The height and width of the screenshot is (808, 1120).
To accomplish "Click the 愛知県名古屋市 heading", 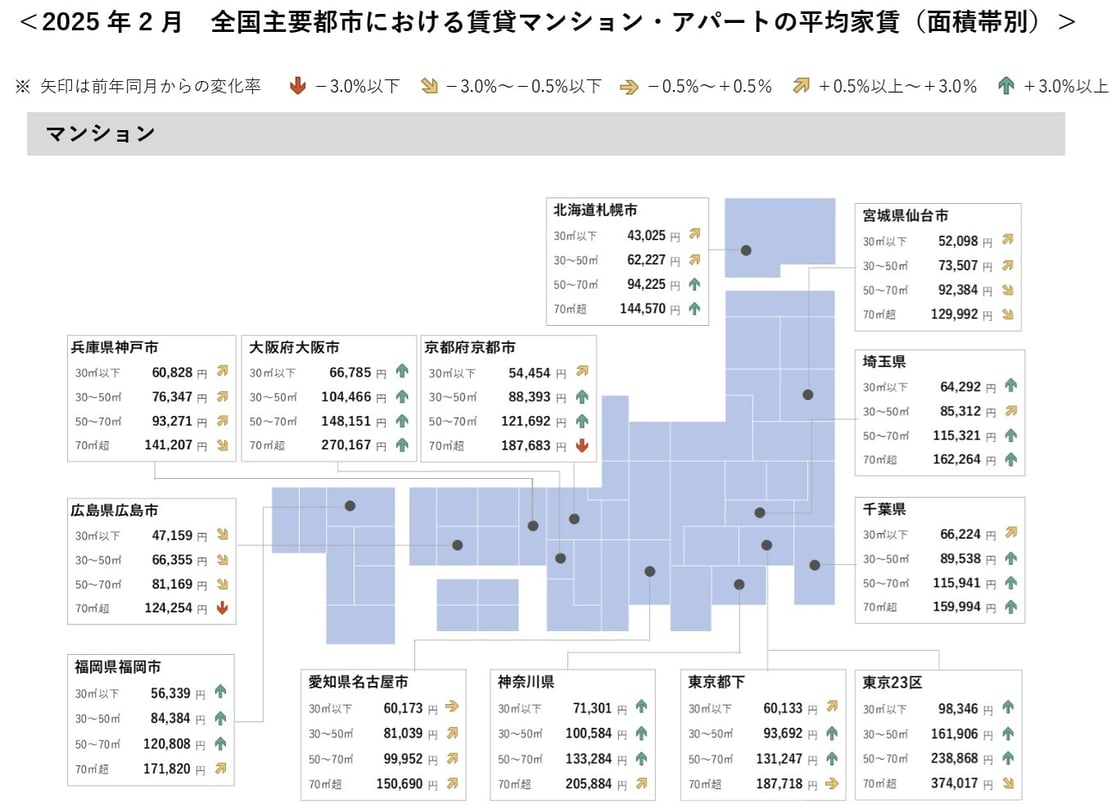I will [x=358, y=682].
